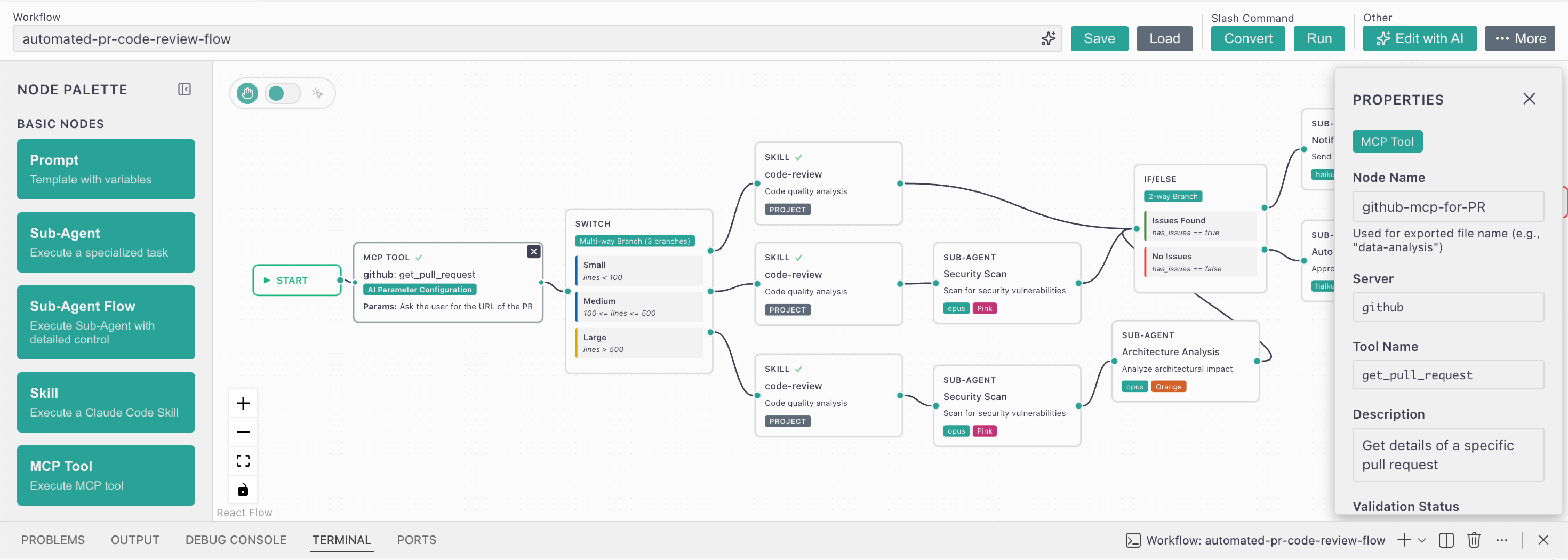Click the Description field in Properties
Viewport: 1568px width, 560px height.
[x=1447, y=455]
